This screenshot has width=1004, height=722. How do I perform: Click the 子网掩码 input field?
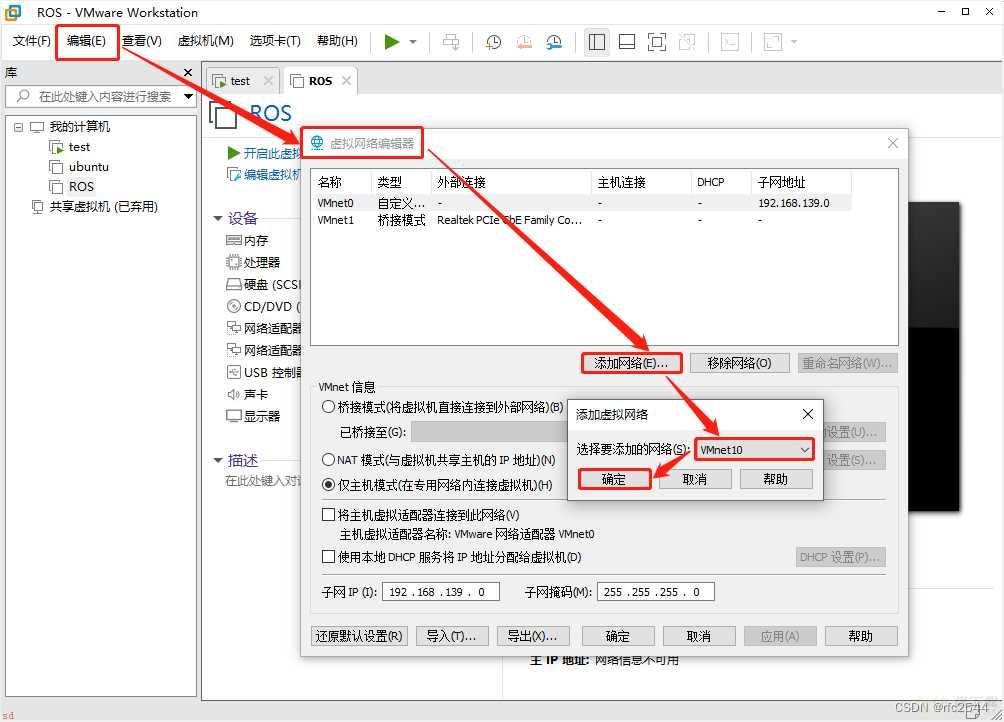point(656,592)
